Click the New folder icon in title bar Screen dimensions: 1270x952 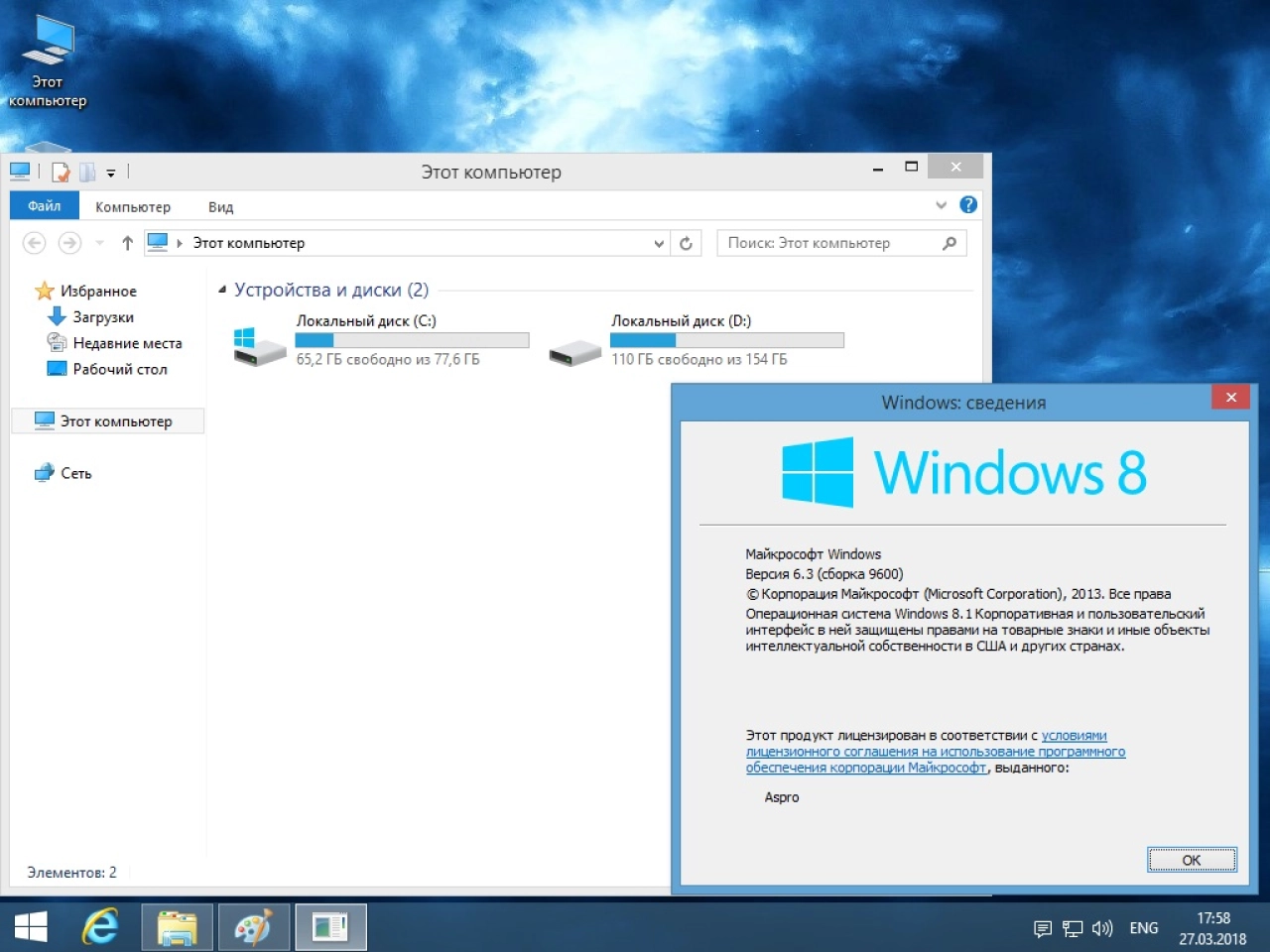coord(87,173)
